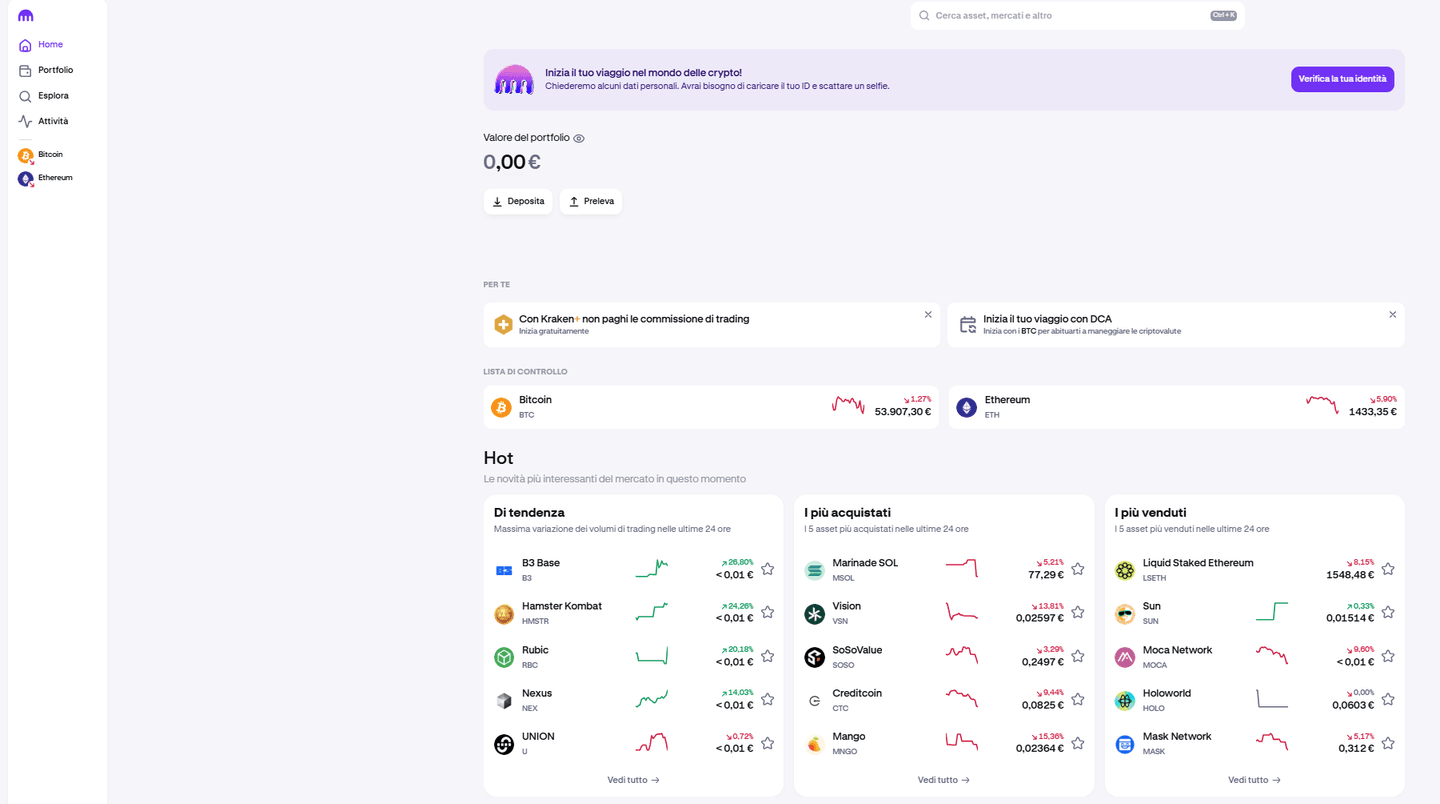Click the Rubic green cube icon

pyautogui.click(x=504, y=657)
